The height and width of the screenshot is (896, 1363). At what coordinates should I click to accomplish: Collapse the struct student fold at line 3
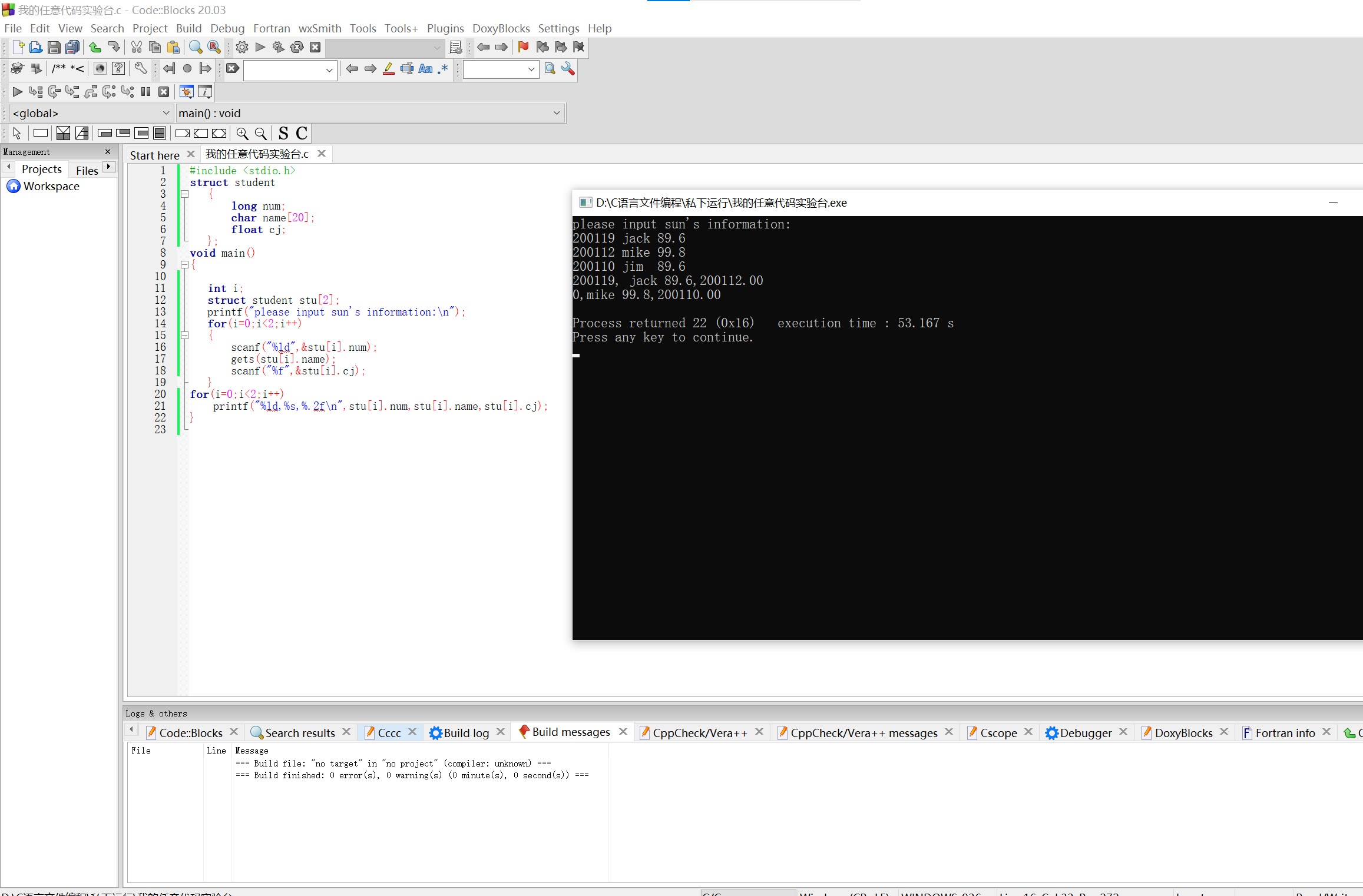click(184, 194)
